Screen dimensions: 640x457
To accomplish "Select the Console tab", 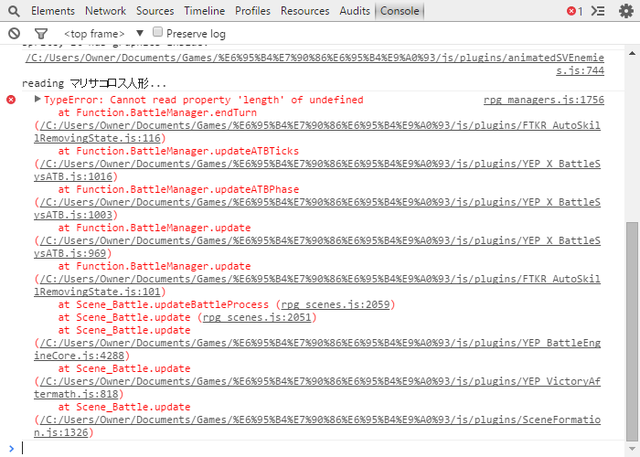I will (x=400, y=11).
